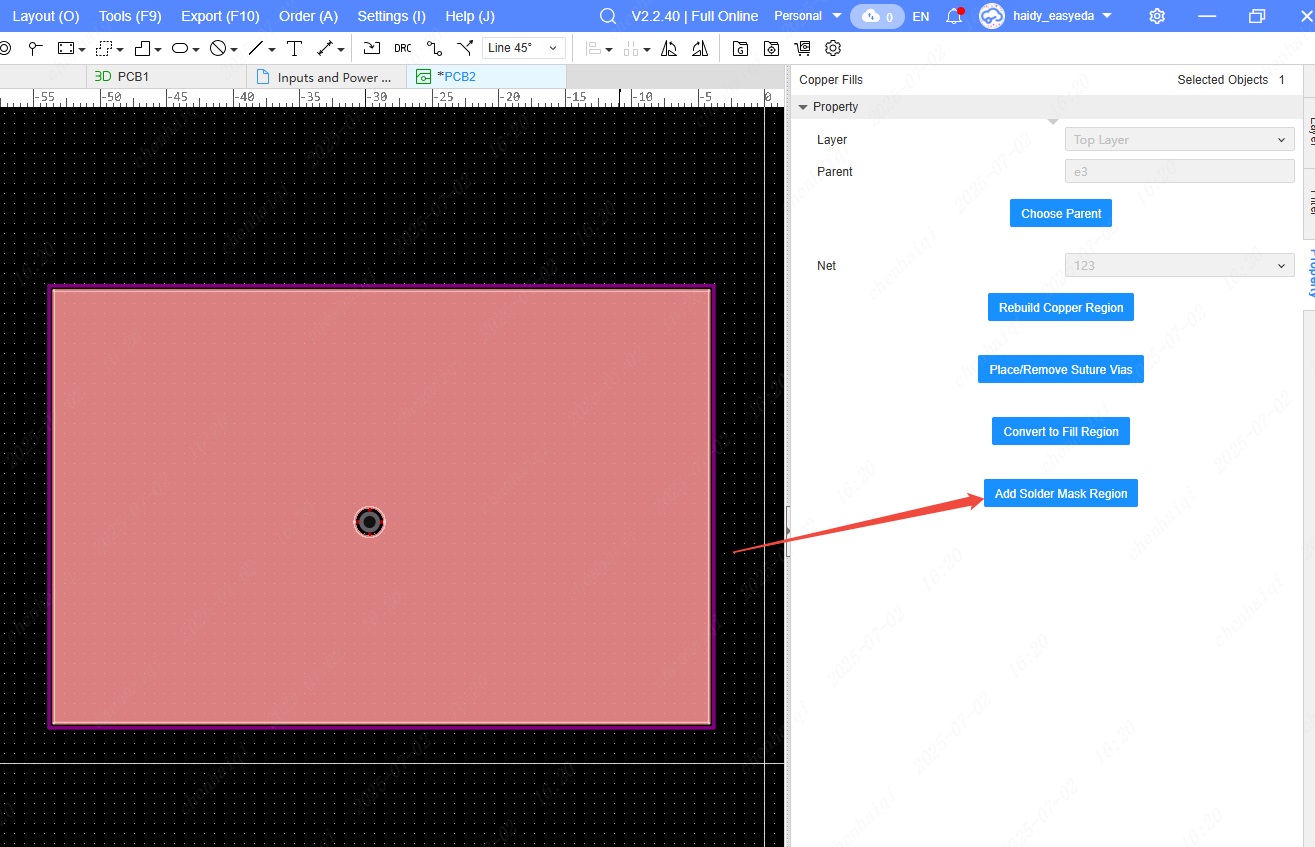Click the search magnifier icon

(607, 16)
